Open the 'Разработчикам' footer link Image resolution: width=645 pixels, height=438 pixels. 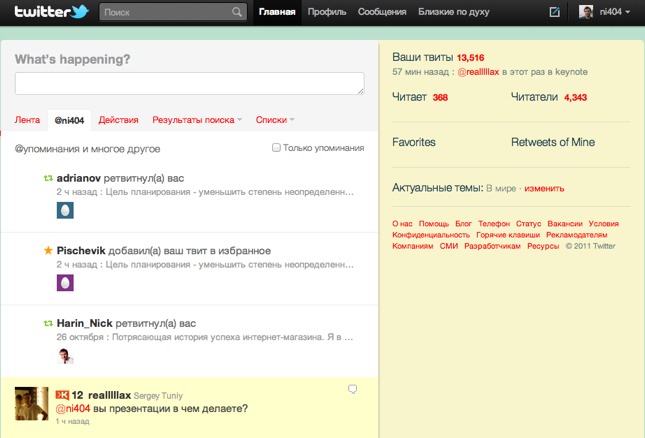pyautogui.click(x=492, y=246)
